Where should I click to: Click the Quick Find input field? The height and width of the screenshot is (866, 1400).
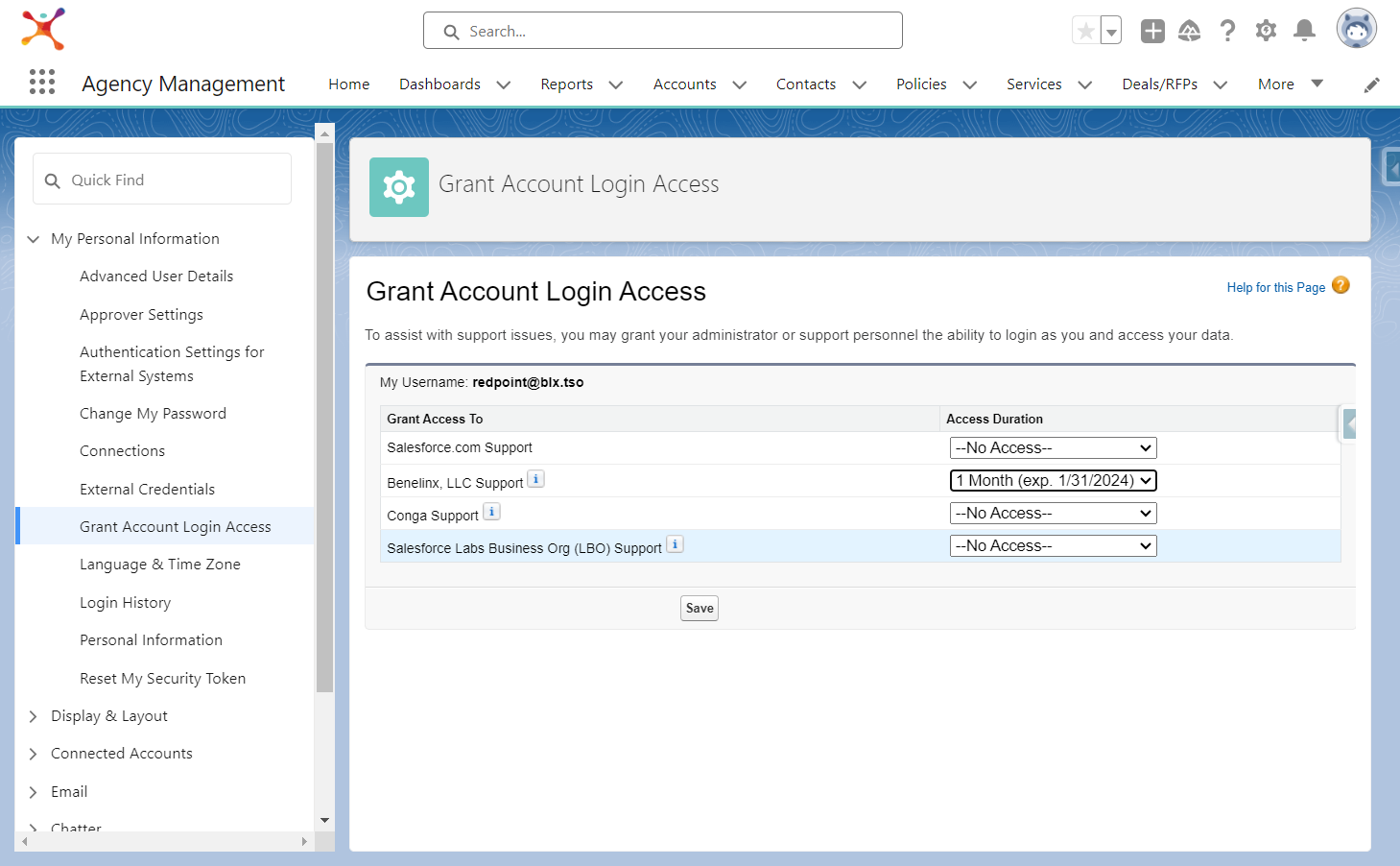click(162, 180)
